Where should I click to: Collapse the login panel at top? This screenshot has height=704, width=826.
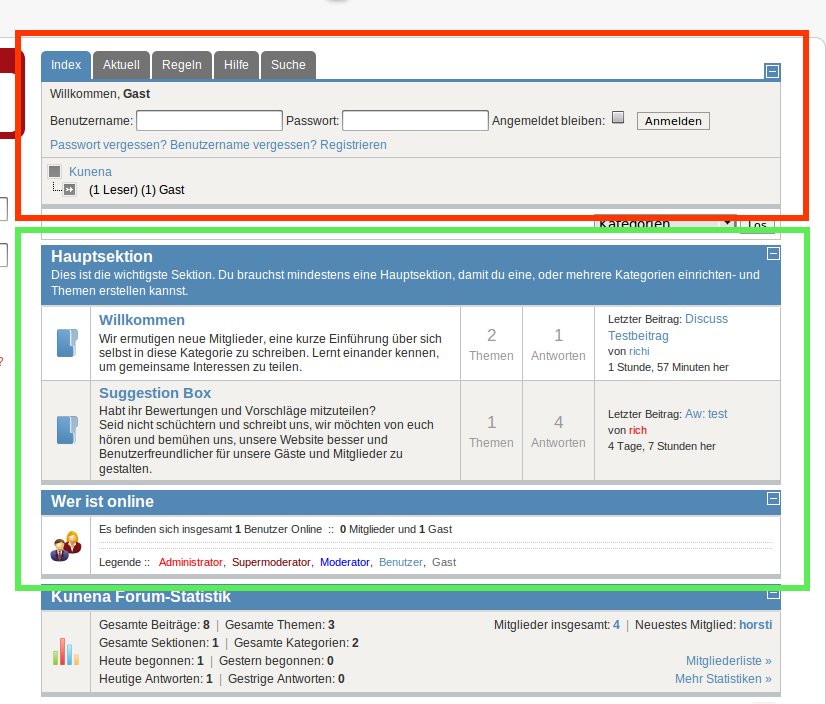pos(772,71)
